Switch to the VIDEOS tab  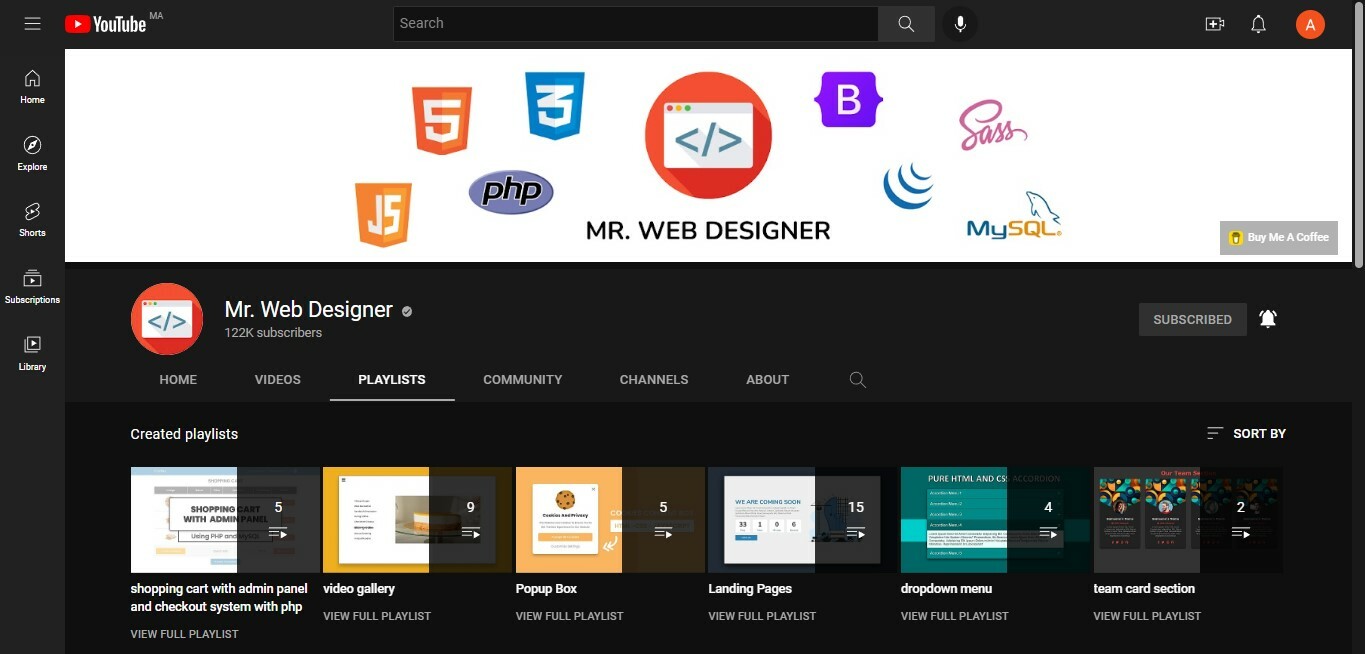(x=277, y=379)
